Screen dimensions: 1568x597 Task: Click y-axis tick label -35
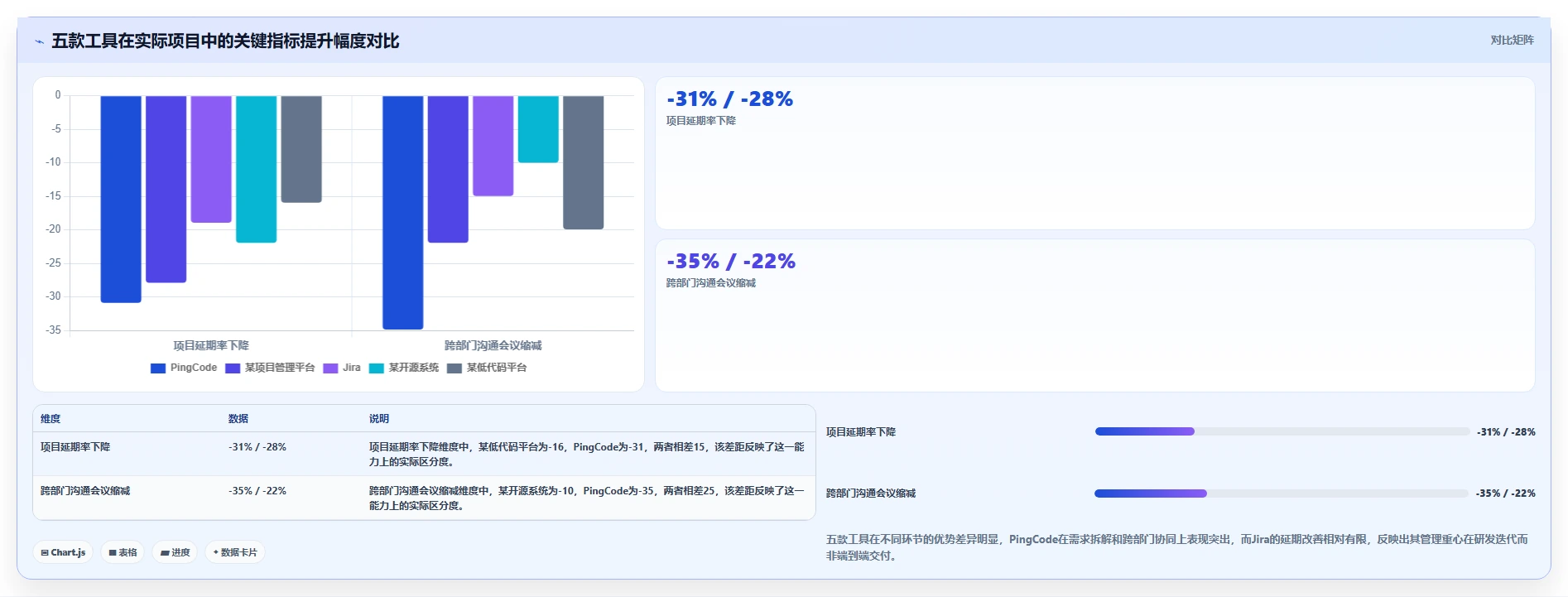pos(54,330)
